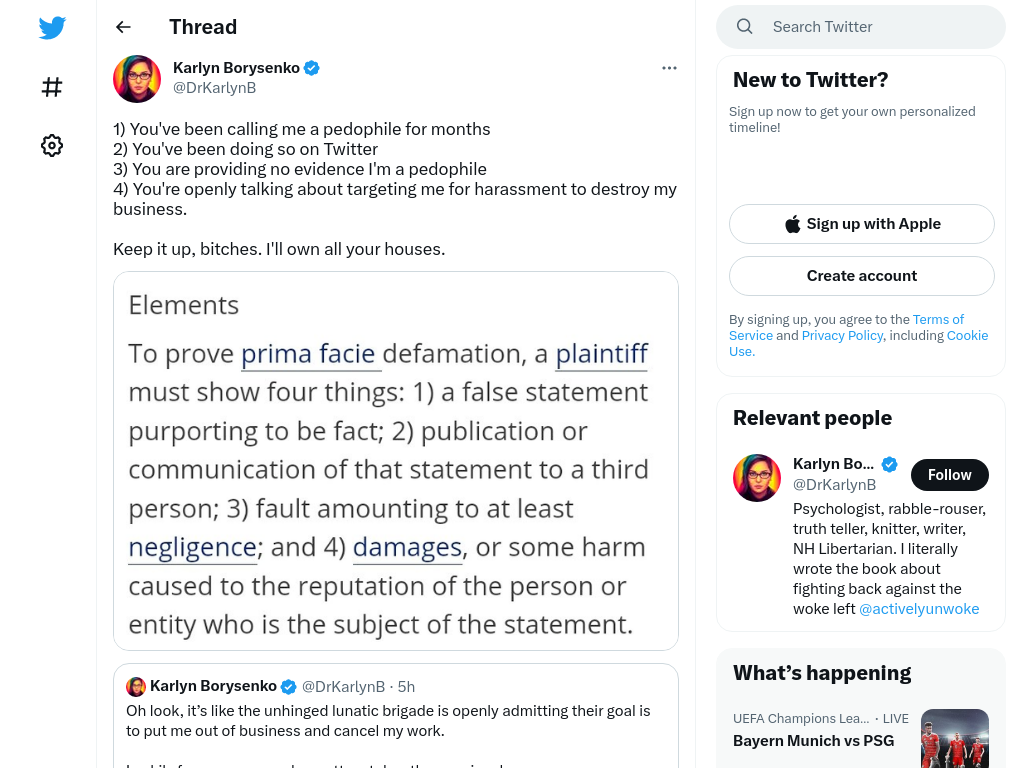Open the Privacy Policy link

(842, 336)
